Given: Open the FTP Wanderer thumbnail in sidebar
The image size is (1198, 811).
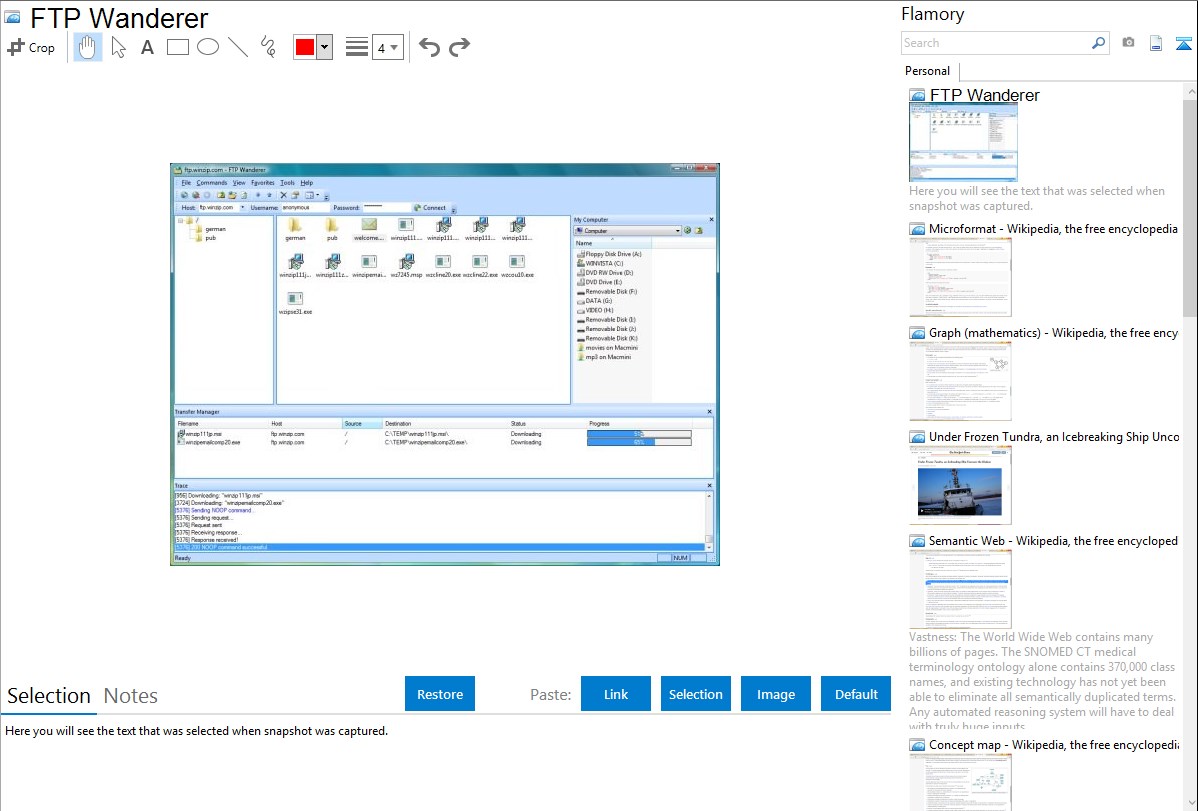Looking at the screenshot, I should click(963, 142).
